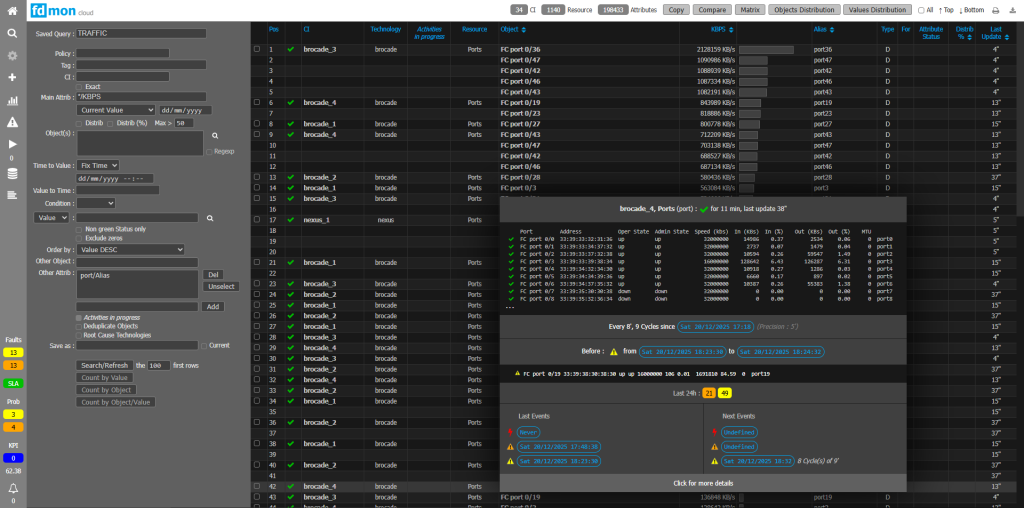
Task: Click the magnifier next to Object(s) box
Action: 214,134
